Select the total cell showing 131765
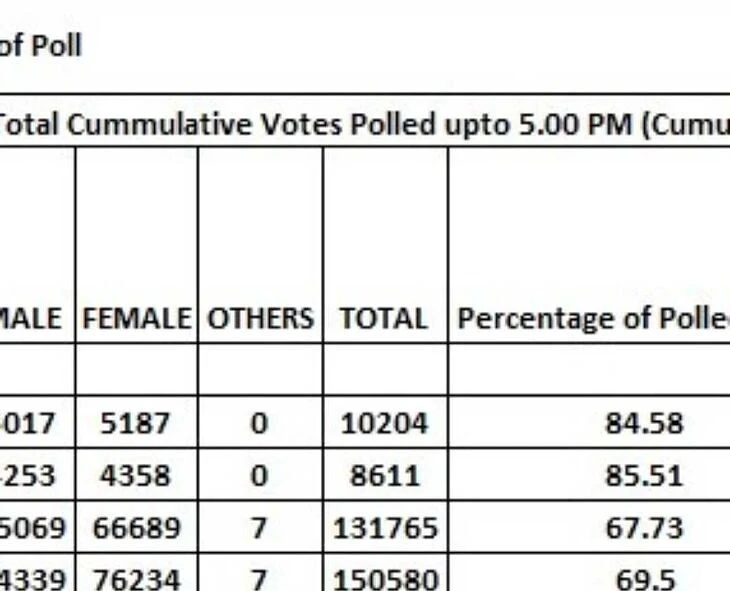Image resolution: width=730 pixels, height=591 pixels. (x=384, y=527)
